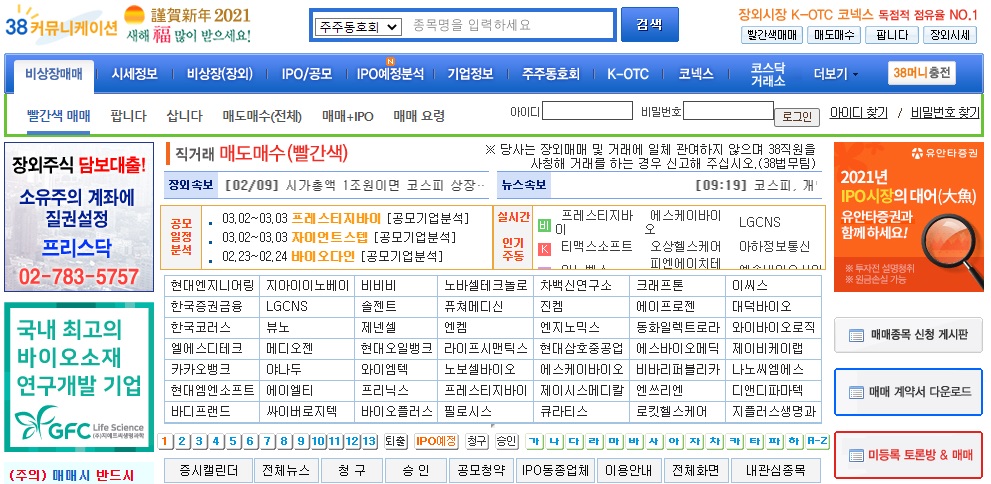
Task: Go to page 13 in pagination
Action: 368,441
